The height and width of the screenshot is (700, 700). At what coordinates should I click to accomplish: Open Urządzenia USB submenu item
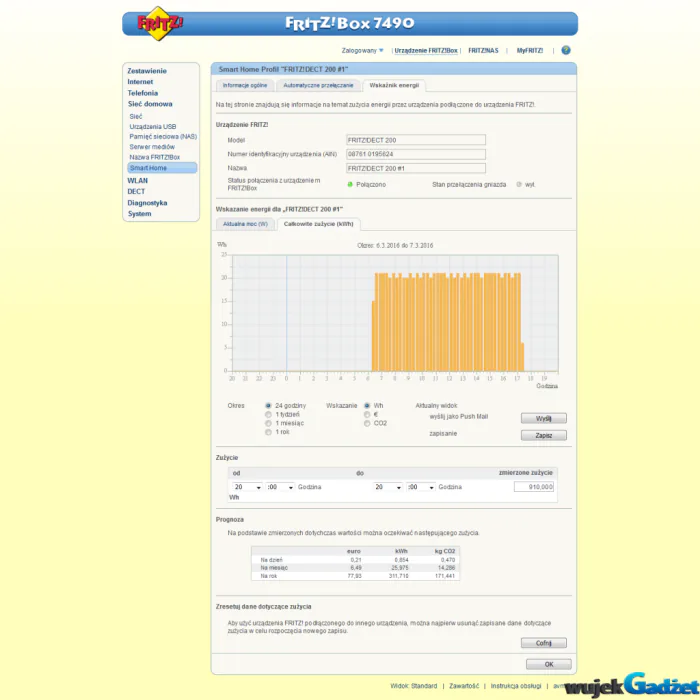(153, 127)
